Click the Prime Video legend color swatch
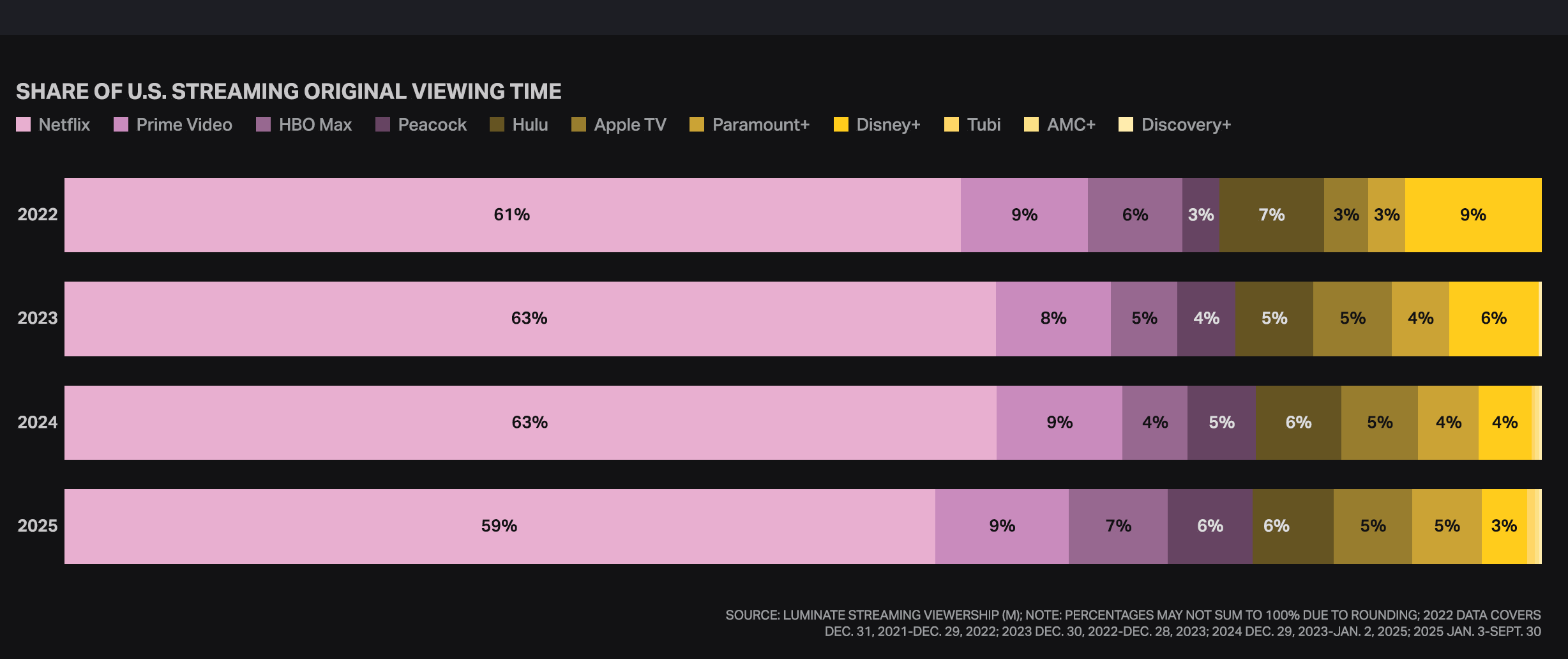The image size is (1568, 659). 121,125
